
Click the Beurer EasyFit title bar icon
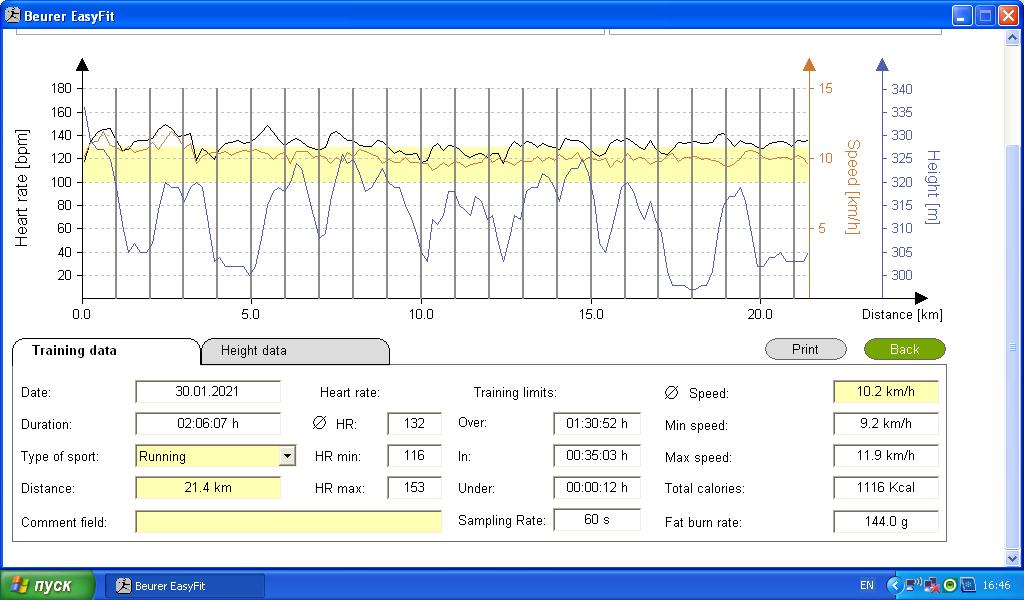tap(12, 14)
